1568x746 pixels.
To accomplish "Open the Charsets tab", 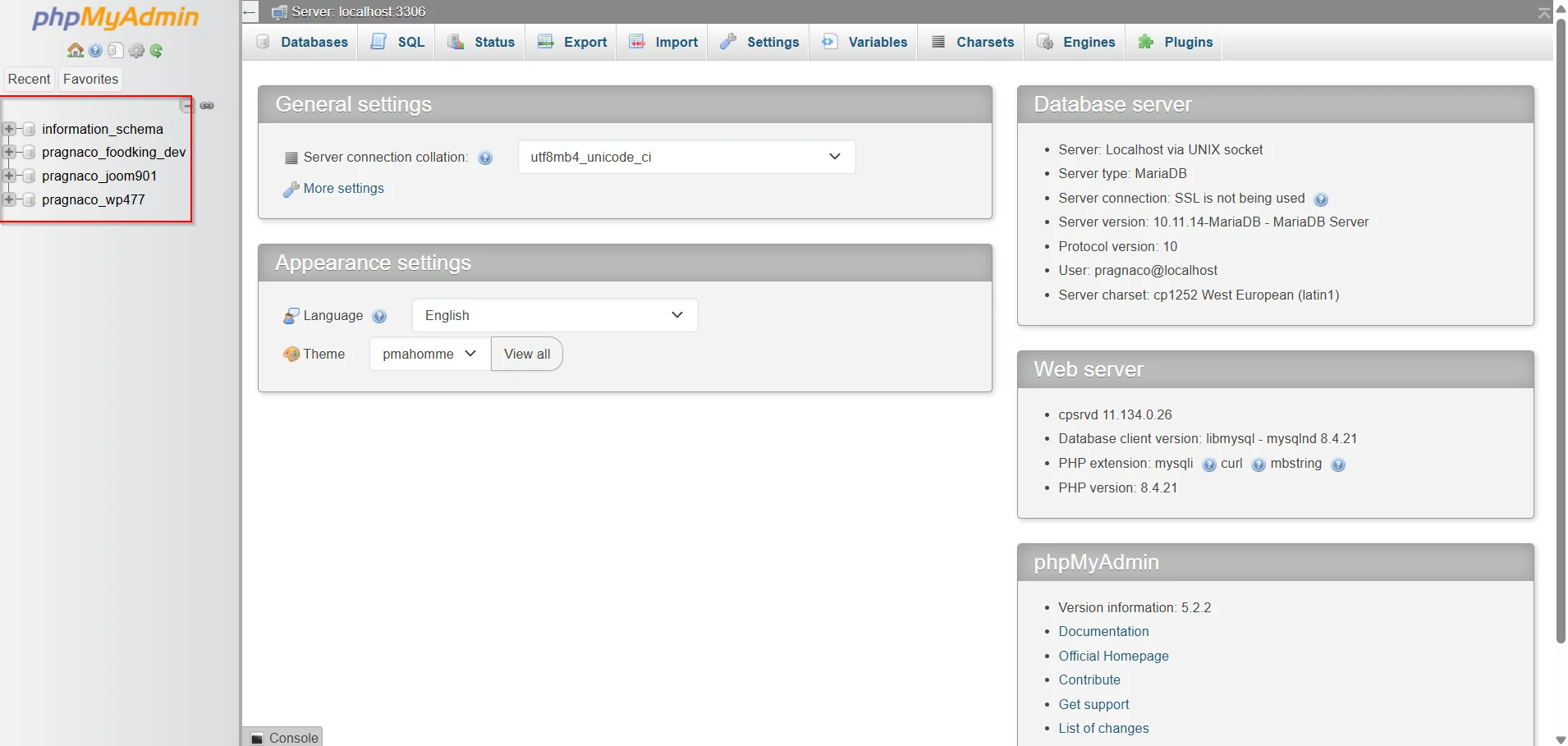I will [x=973, y=42].
